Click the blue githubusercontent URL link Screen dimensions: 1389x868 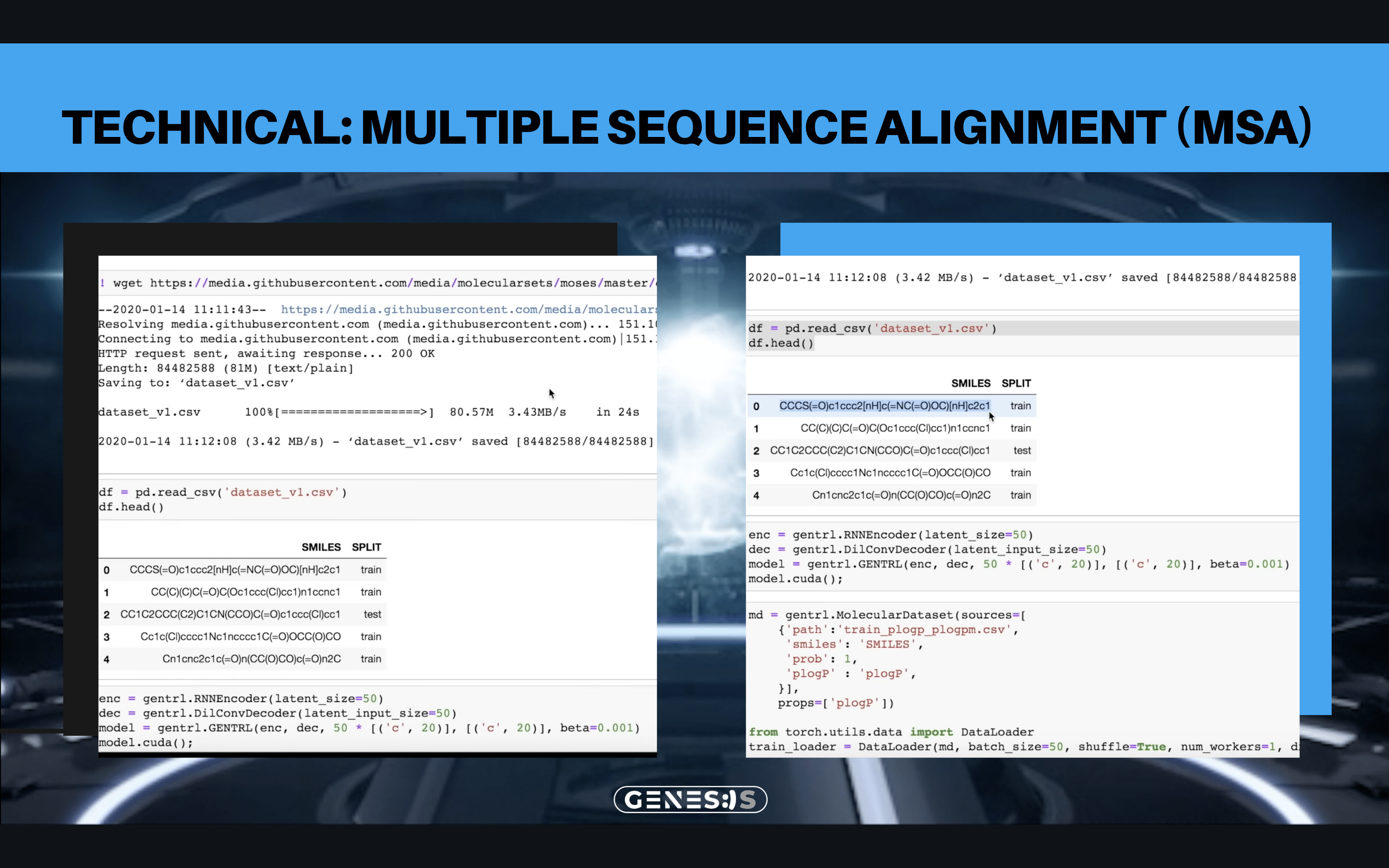click(x=468, y=310)
